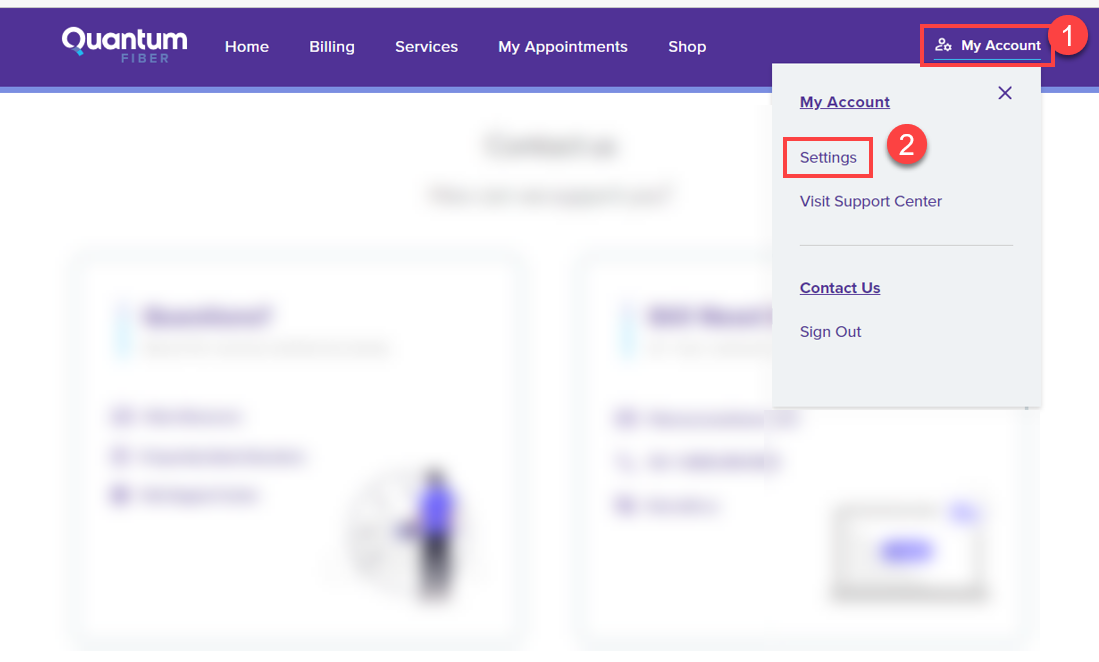
Task: Click the Quantum Fiber logo
Action: coord(123,44)
